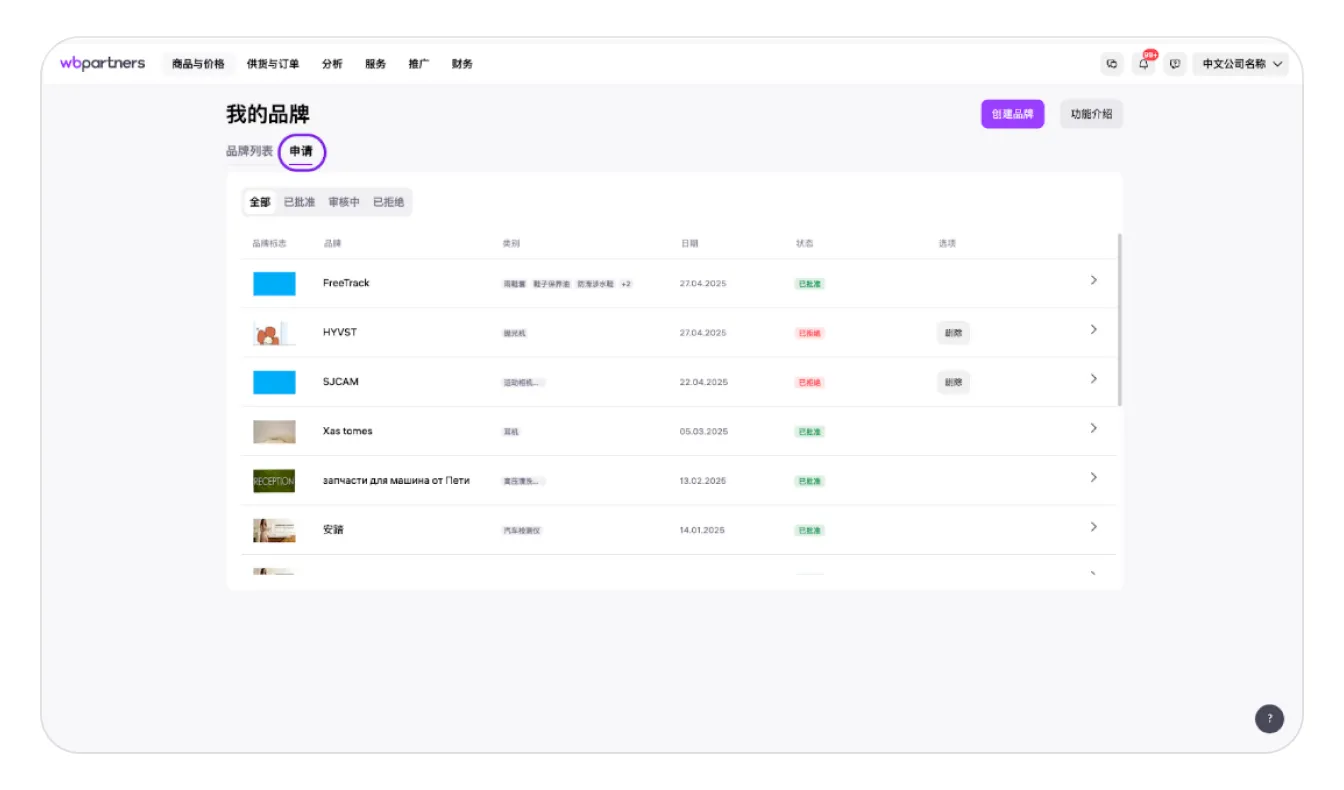
Task: Filter applications by 审核中 status
Action: [x=344, y=202]
